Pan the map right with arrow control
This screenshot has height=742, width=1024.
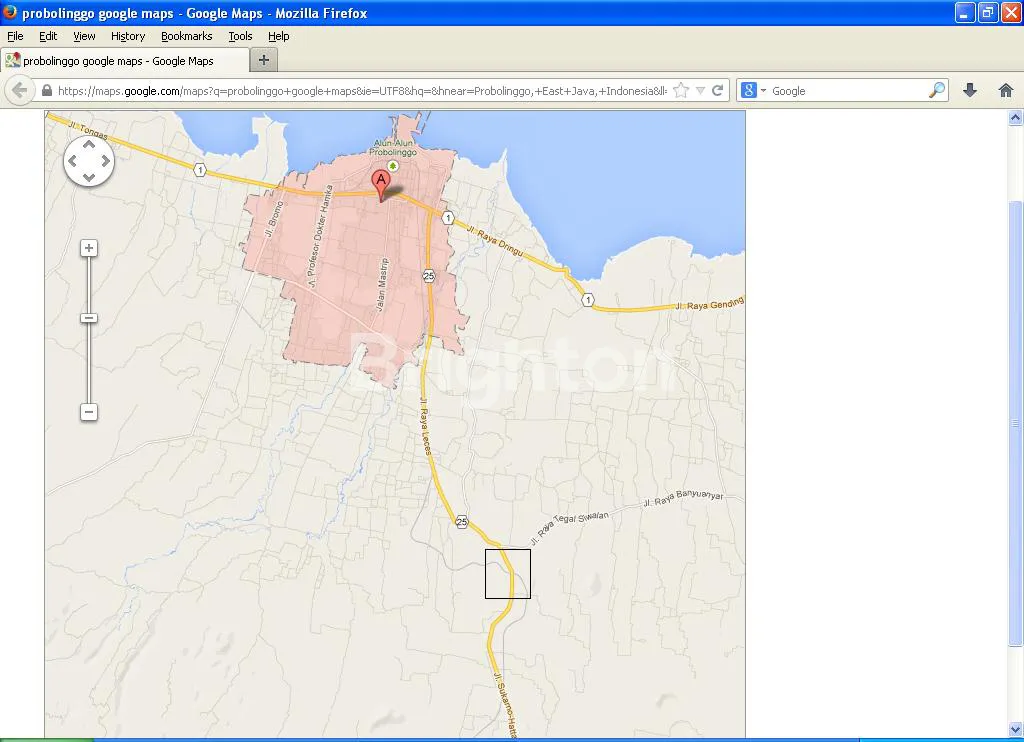coord(105,161)
